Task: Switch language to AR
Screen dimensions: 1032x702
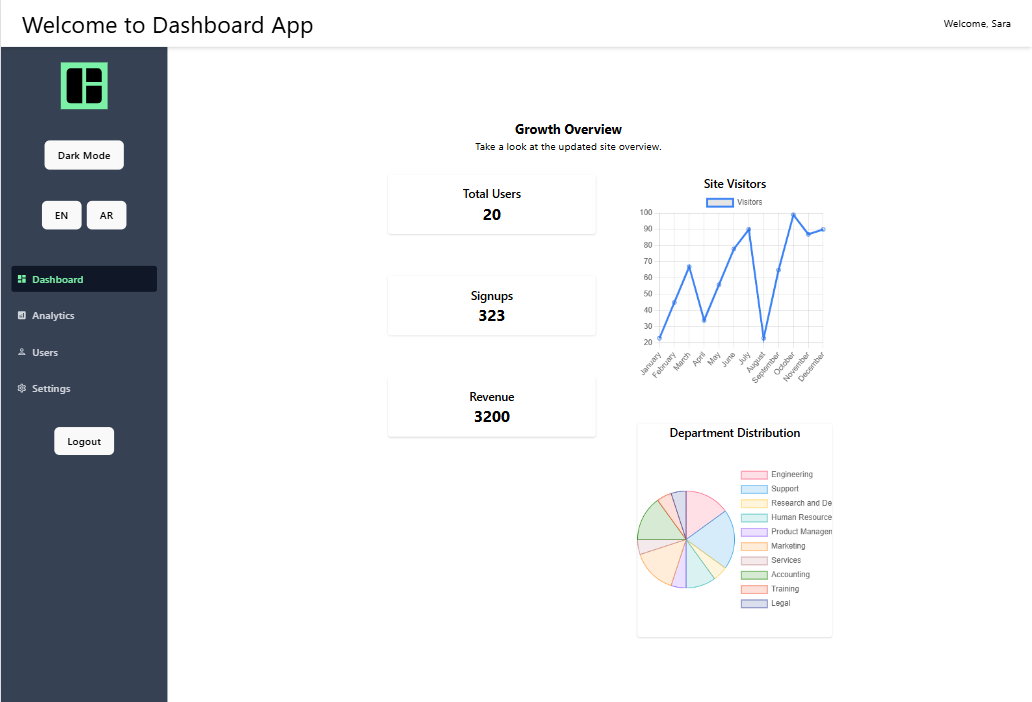Action: [x=106, y=214]
